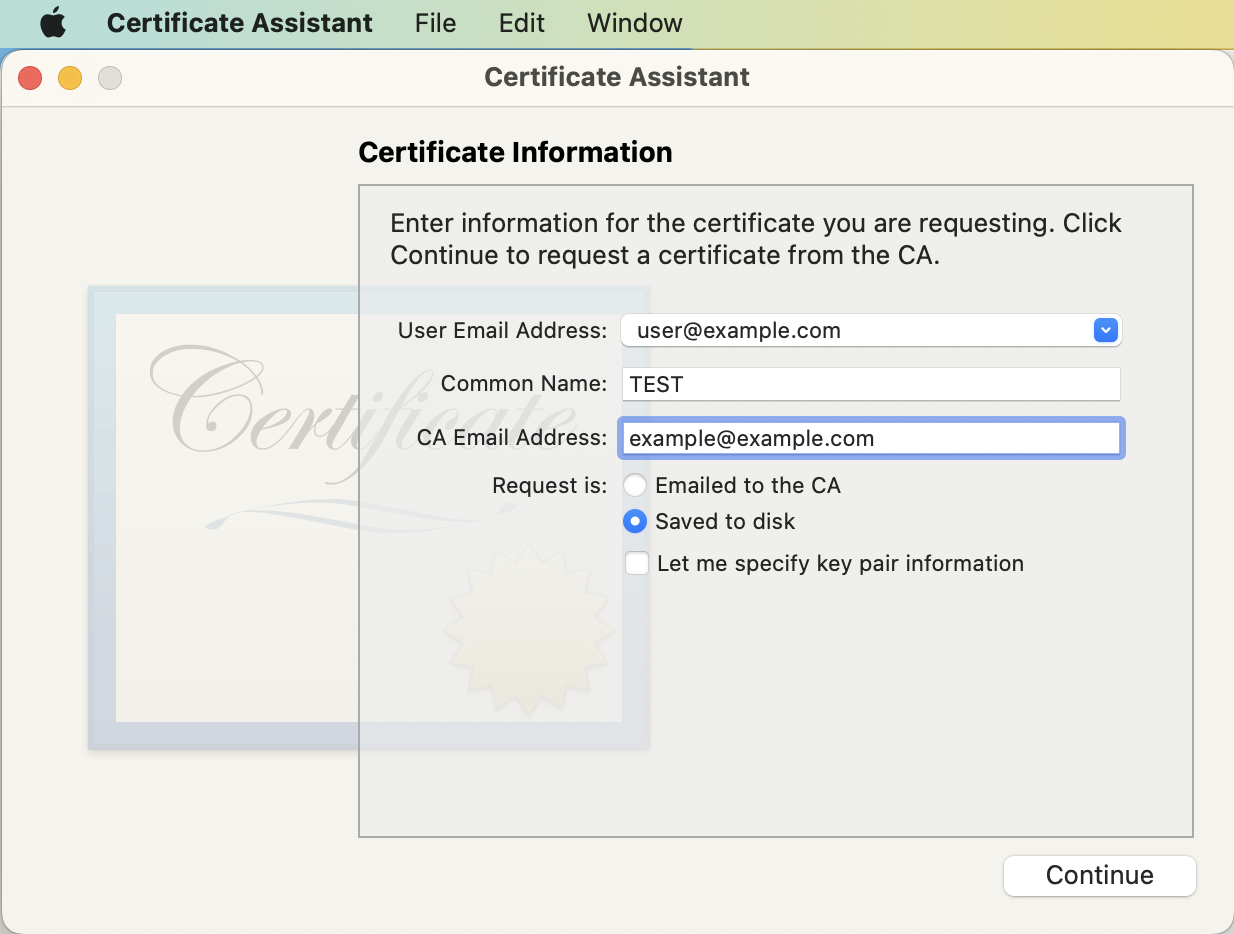Click the Certificate Assistant title bar text
This screenshot has height=934, width=1234.
tap(617, 77)
